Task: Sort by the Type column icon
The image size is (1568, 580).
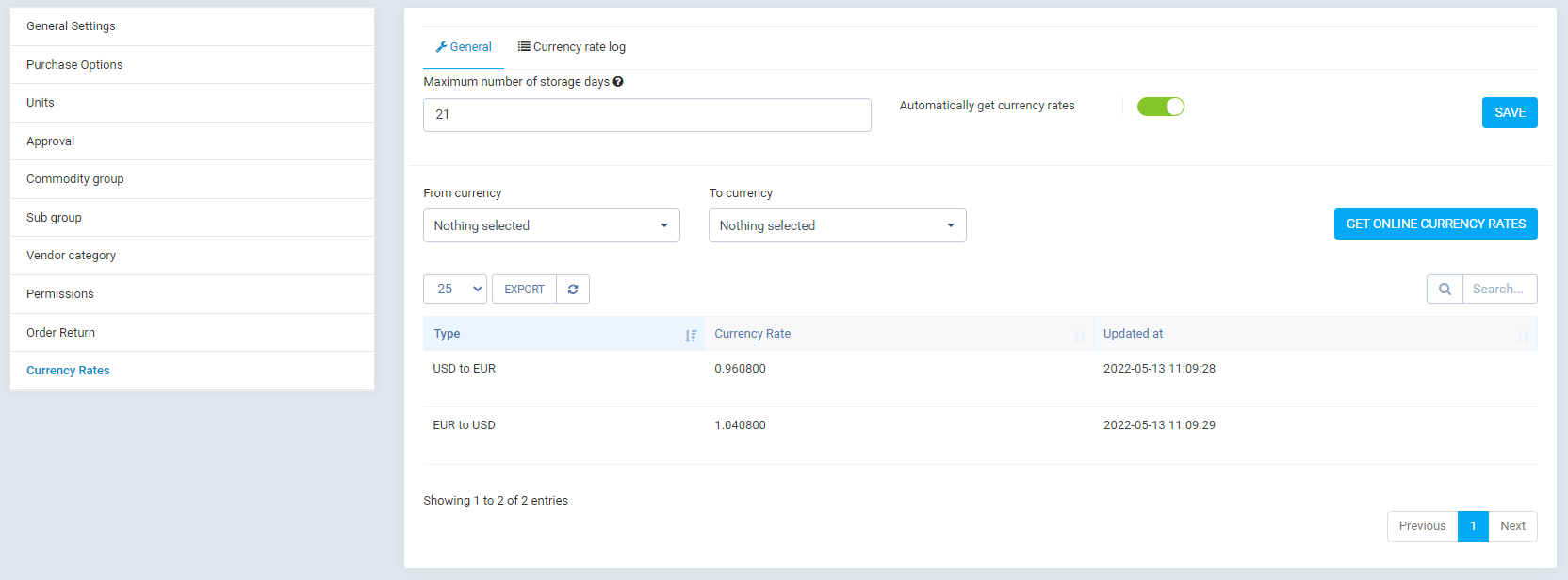Action: click(691, 335)
